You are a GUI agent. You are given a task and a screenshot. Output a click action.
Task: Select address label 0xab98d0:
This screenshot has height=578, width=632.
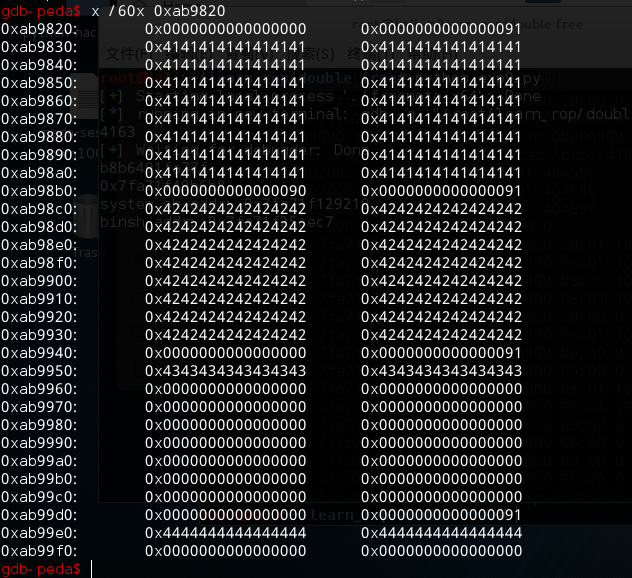[x=39, y=227]
